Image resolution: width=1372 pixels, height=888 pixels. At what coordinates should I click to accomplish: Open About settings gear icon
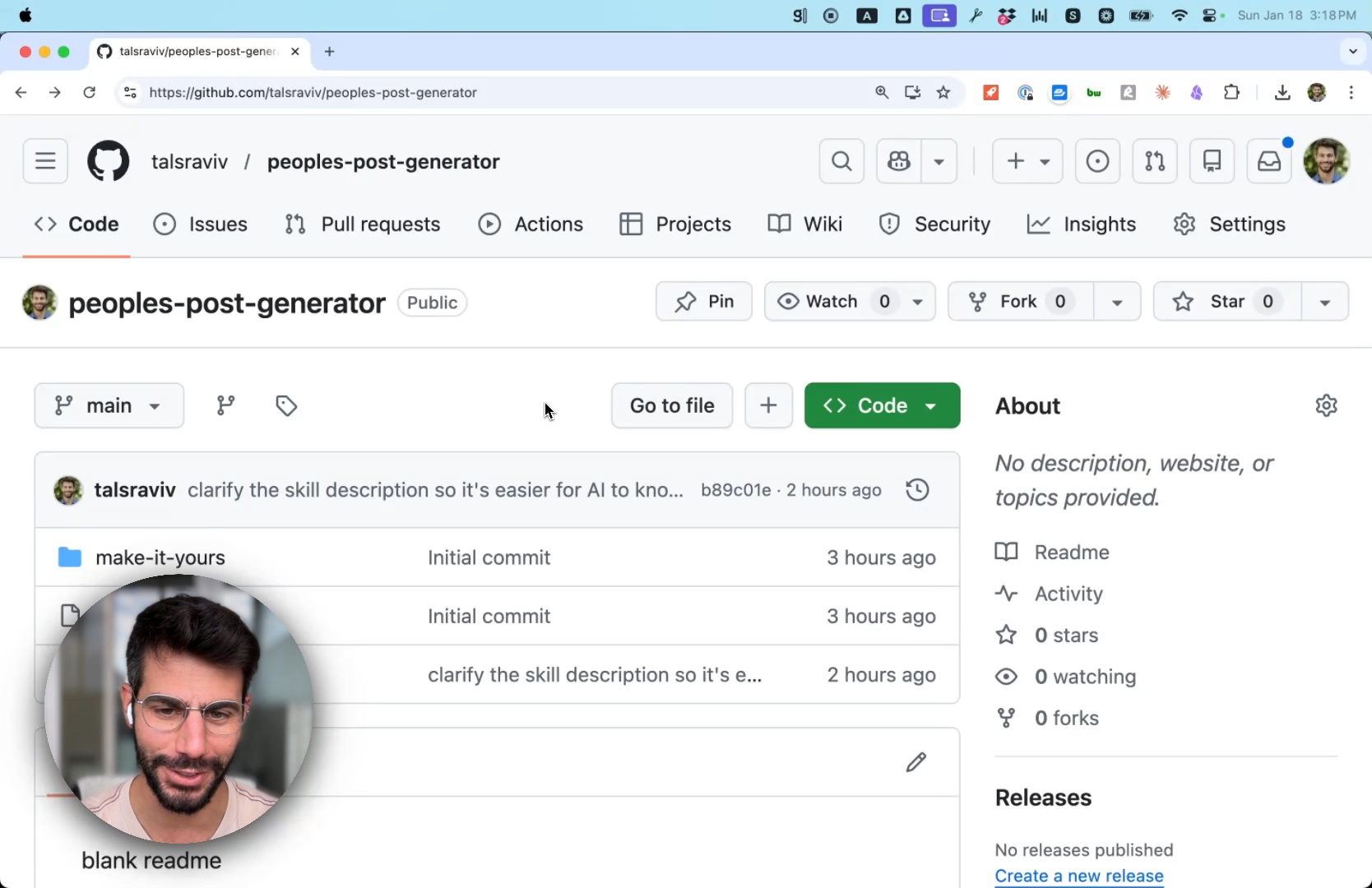(1326, 405)
